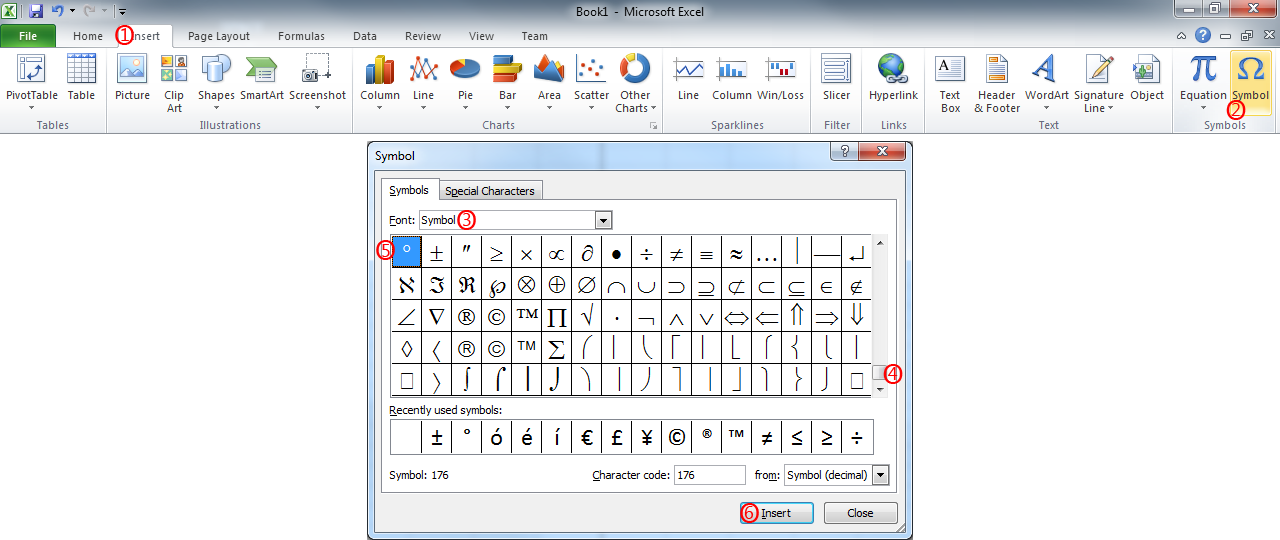Insert a SmartArt graphic
The image size is (1280, 540).
262,78
